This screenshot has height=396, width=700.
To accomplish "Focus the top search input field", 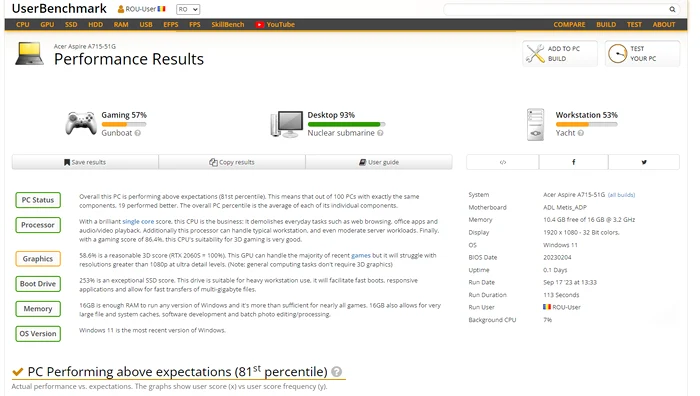I will point(556,9).
